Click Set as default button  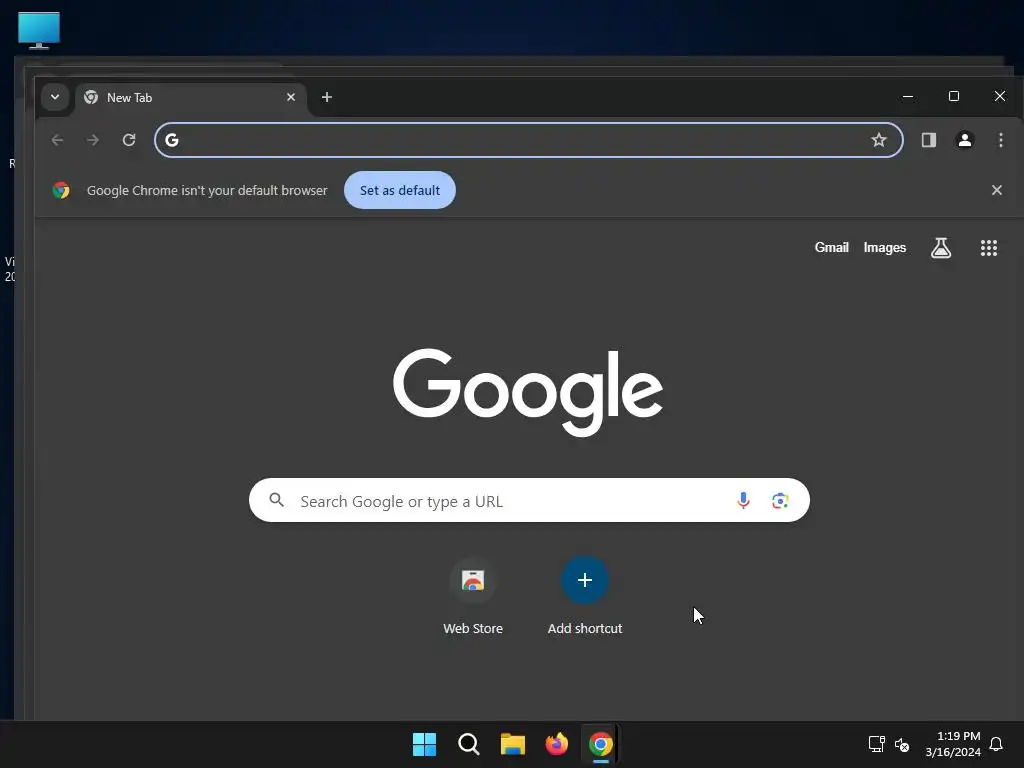click(400, 190)
